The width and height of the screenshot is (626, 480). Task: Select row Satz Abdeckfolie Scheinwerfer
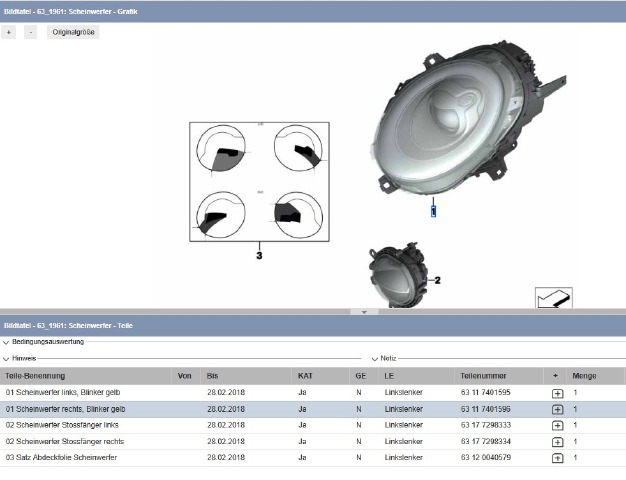313,458
